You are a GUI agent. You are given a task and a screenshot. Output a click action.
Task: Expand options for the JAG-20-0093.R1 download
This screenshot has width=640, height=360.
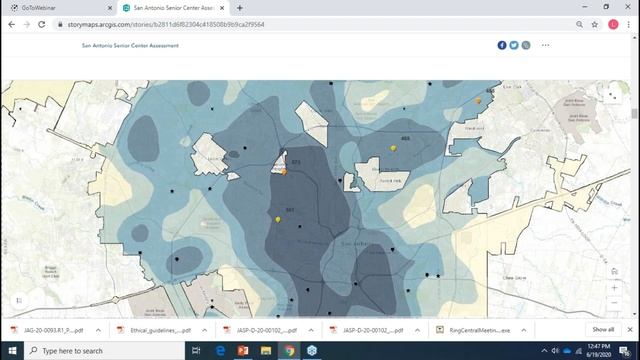(98, 330)
